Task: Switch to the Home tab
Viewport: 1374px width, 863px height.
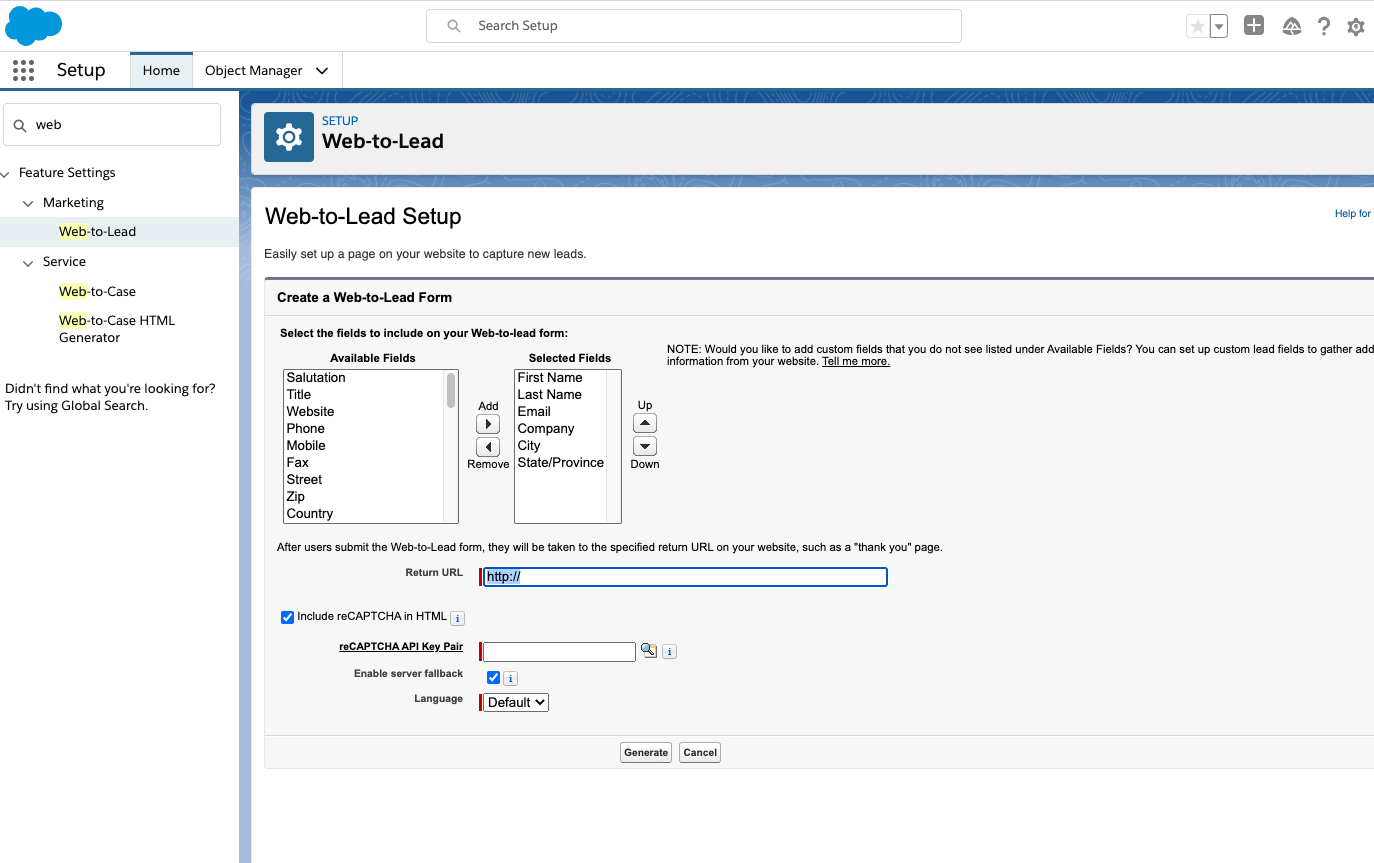Action: pyautogui.click(x=161, y=70)
